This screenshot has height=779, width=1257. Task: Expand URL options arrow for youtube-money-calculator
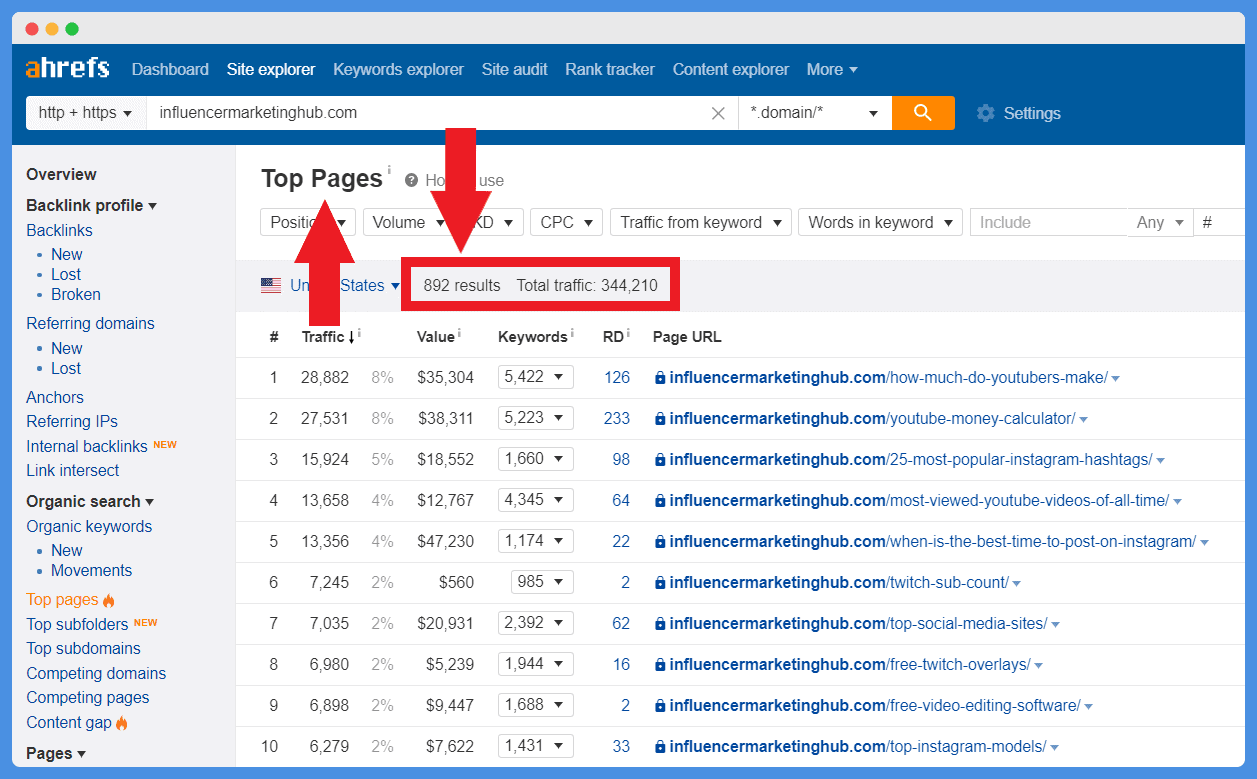pyautogui.click(x=1084, y=420)
